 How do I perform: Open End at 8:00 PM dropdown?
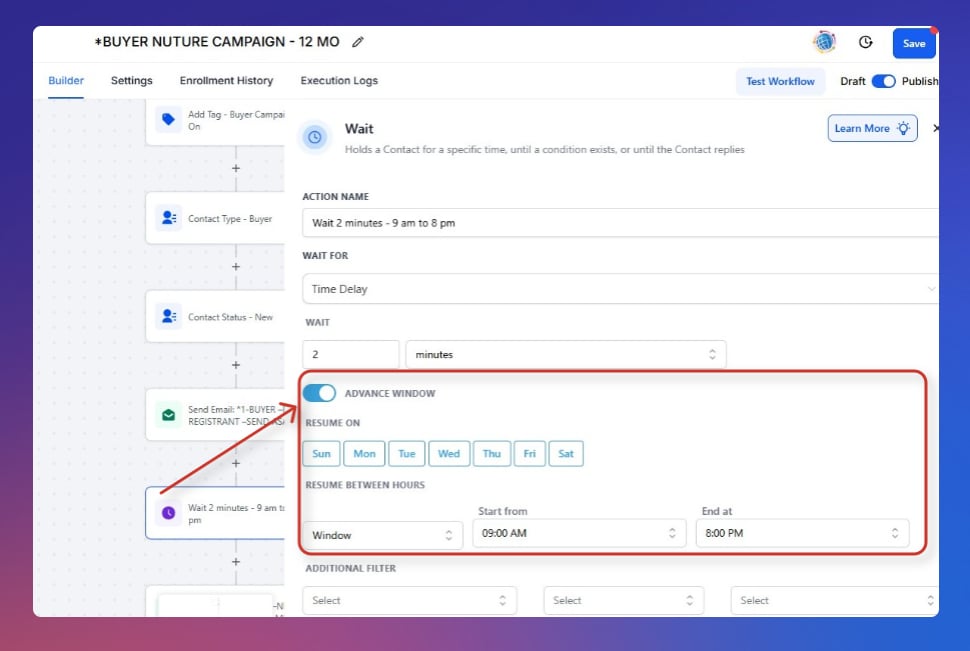[x=802, y=533]
